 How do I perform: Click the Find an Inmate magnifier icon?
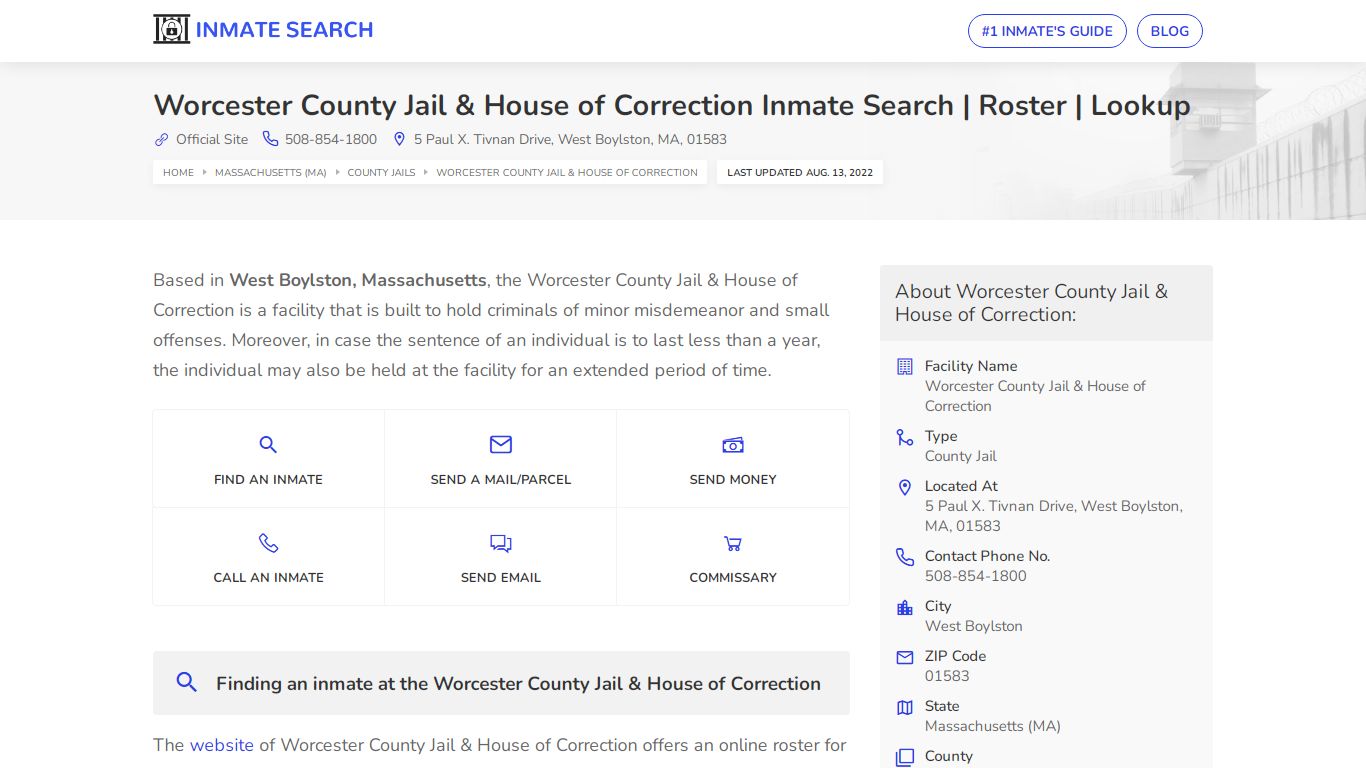tap(268, 445)
